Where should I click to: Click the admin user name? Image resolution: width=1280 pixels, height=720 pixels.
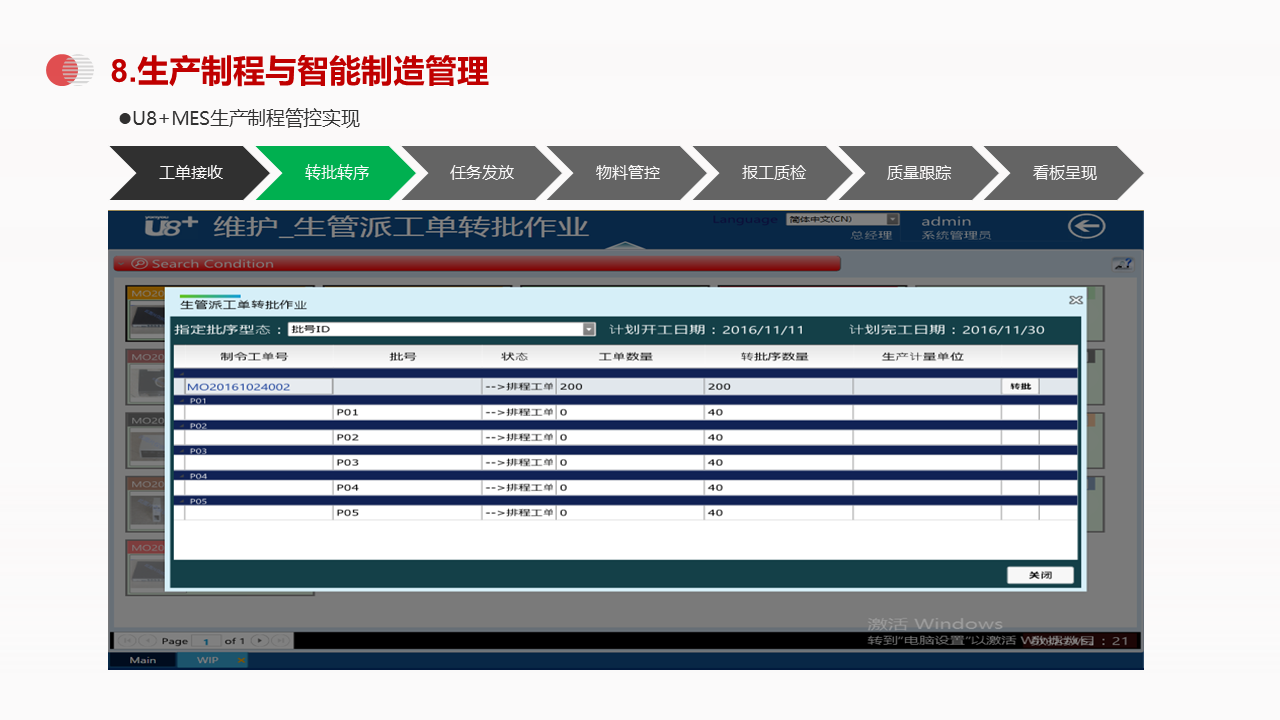pyautogui.click(x=946, y=221)
